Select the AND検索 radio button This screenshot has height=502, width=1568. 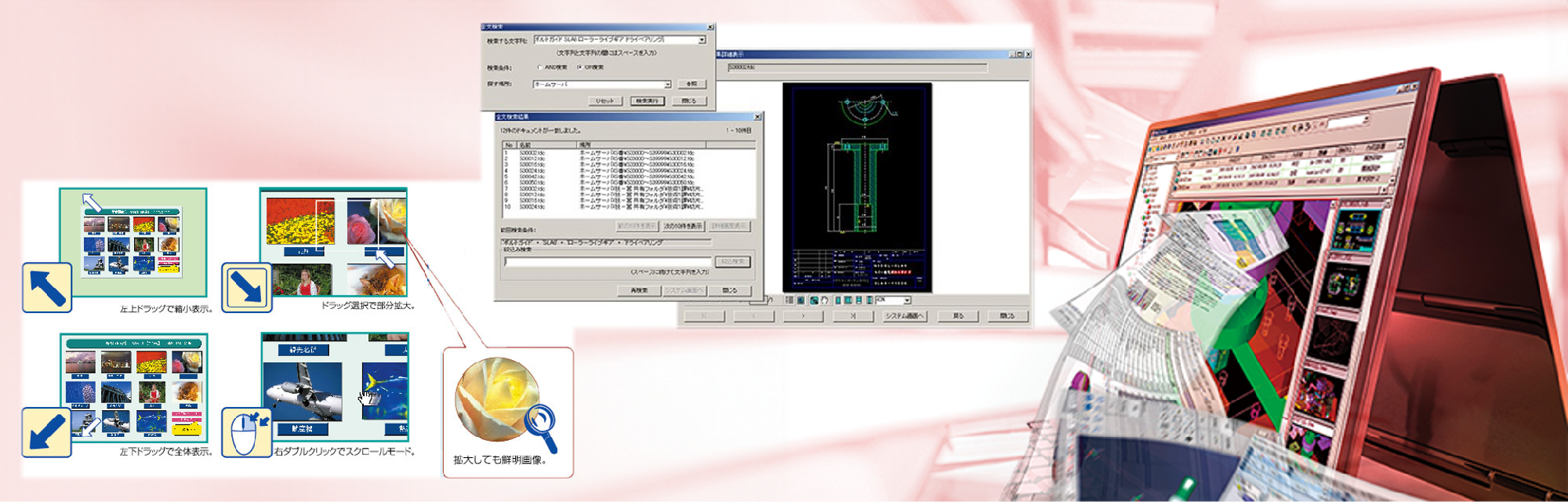click(540, 67)
